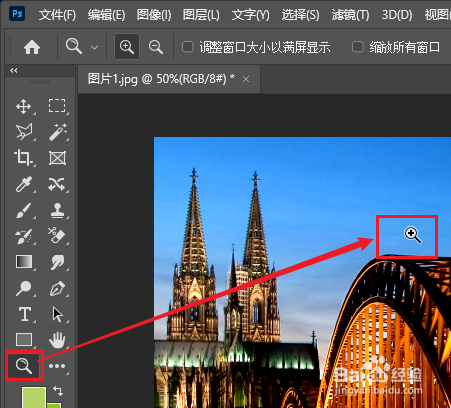The height and width of the screenshot is (408, 451).
Task: Open the 文件(F) menu
Action: (57, 15)
